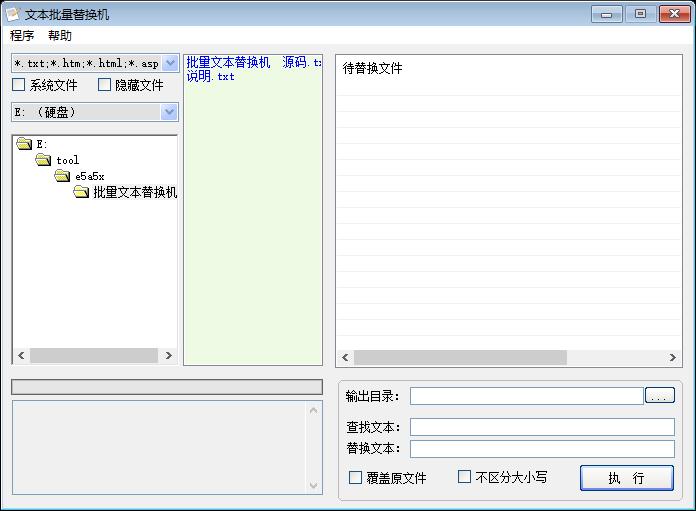Focus the 查找文本 input field
The width and height of the screenshot is (696, 511).
[542, 427]
